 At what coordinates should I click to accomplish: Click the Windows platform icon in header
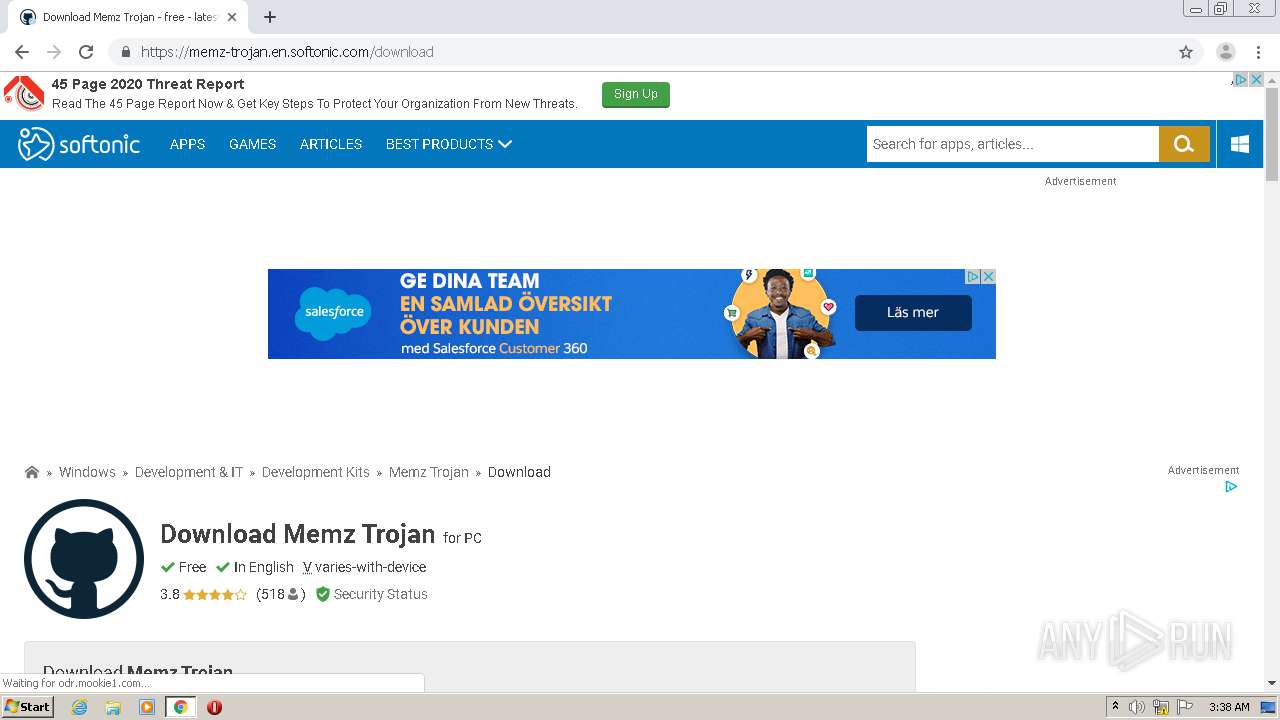pos(1240,144)
